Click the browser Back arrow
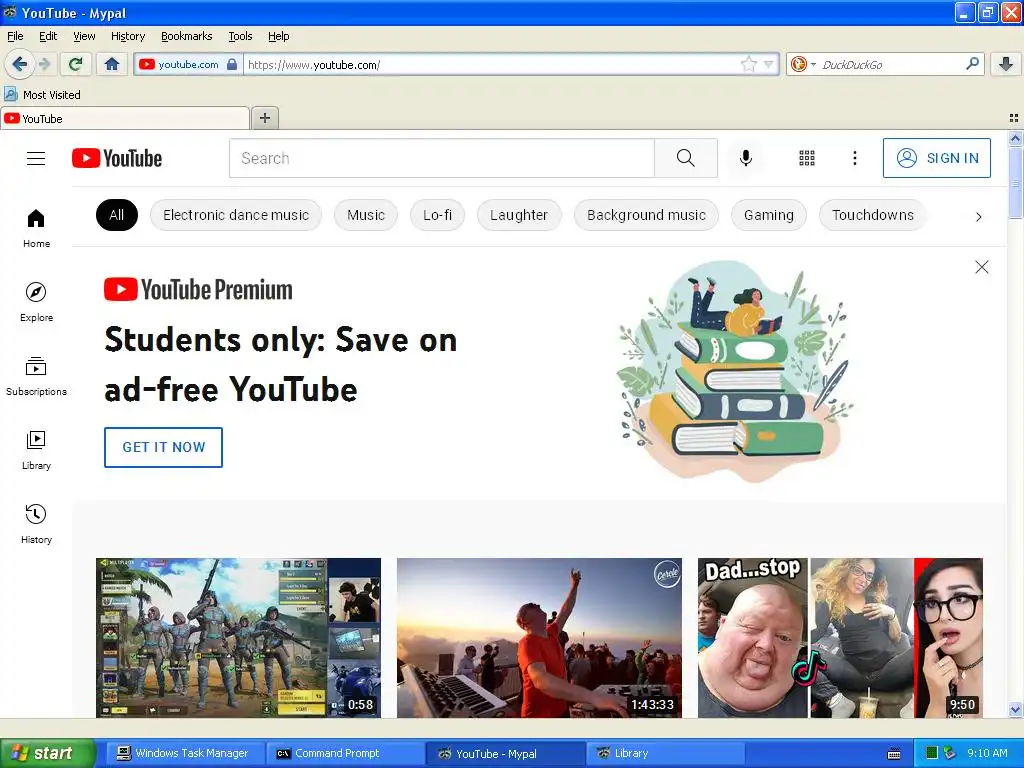 18,64
